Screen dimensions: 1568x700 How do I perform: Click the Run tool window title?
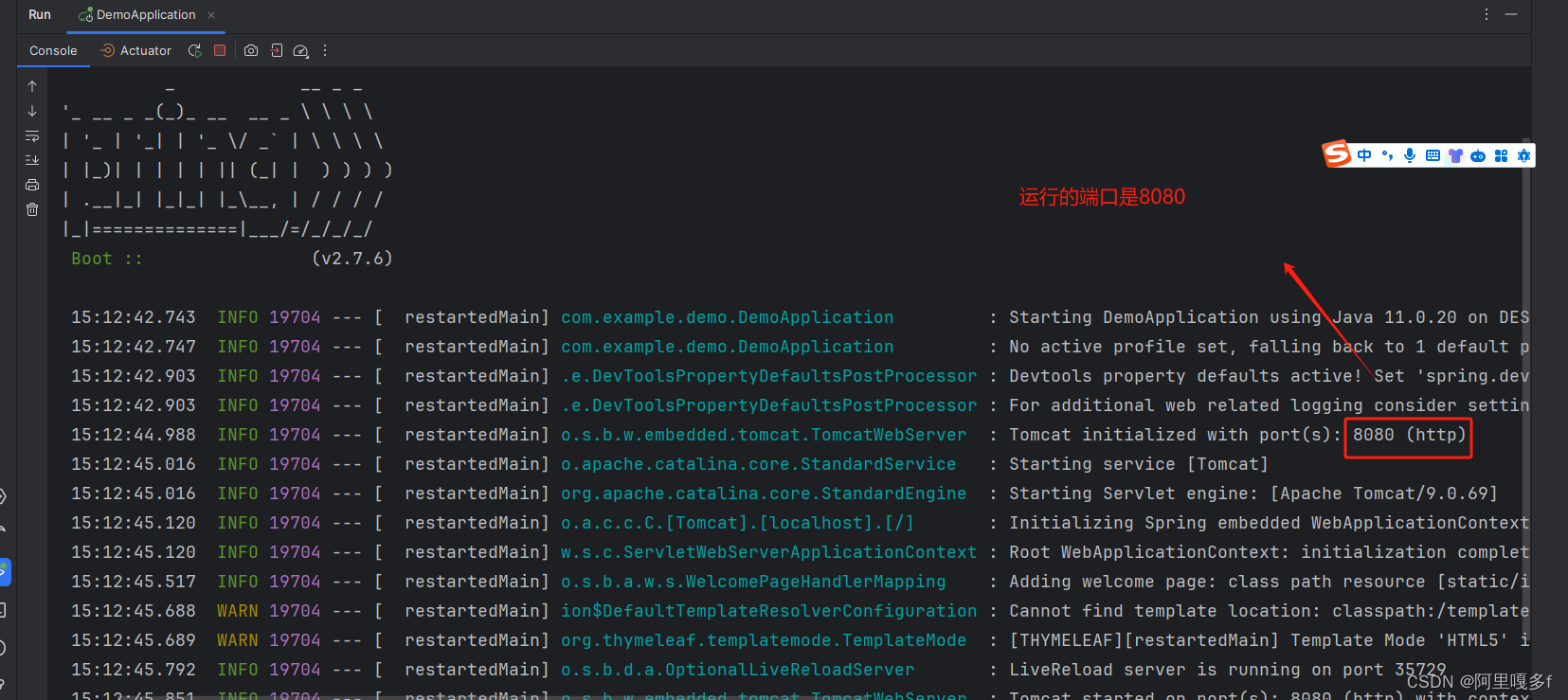coord(40,15)
